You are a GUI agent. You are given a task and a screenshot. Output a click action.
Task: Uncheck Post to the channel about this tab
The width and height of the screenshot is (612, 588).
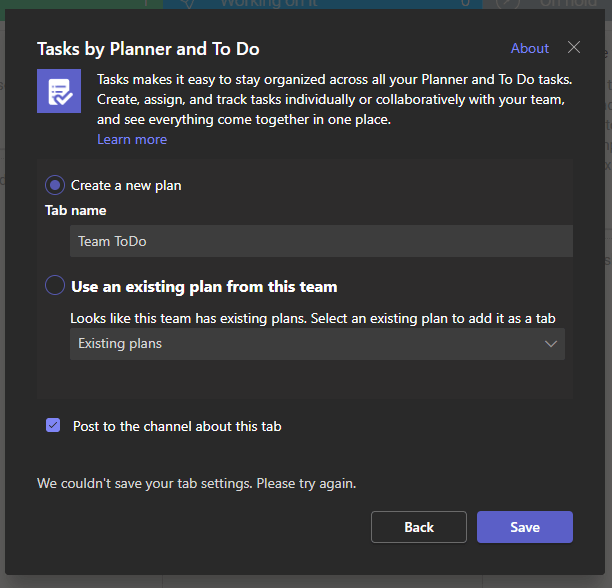point(53,425)
